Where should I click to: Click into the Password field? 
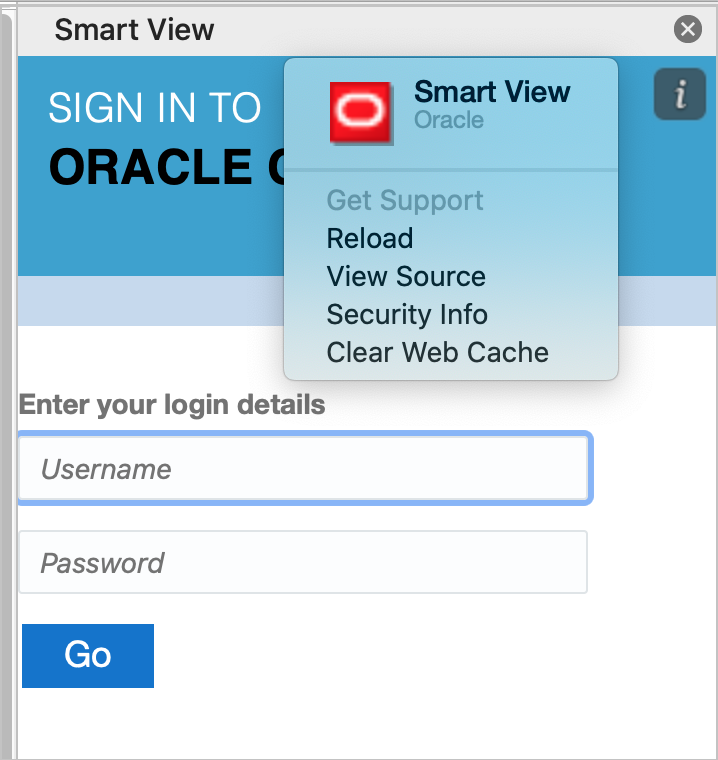[x=303, y=562]
